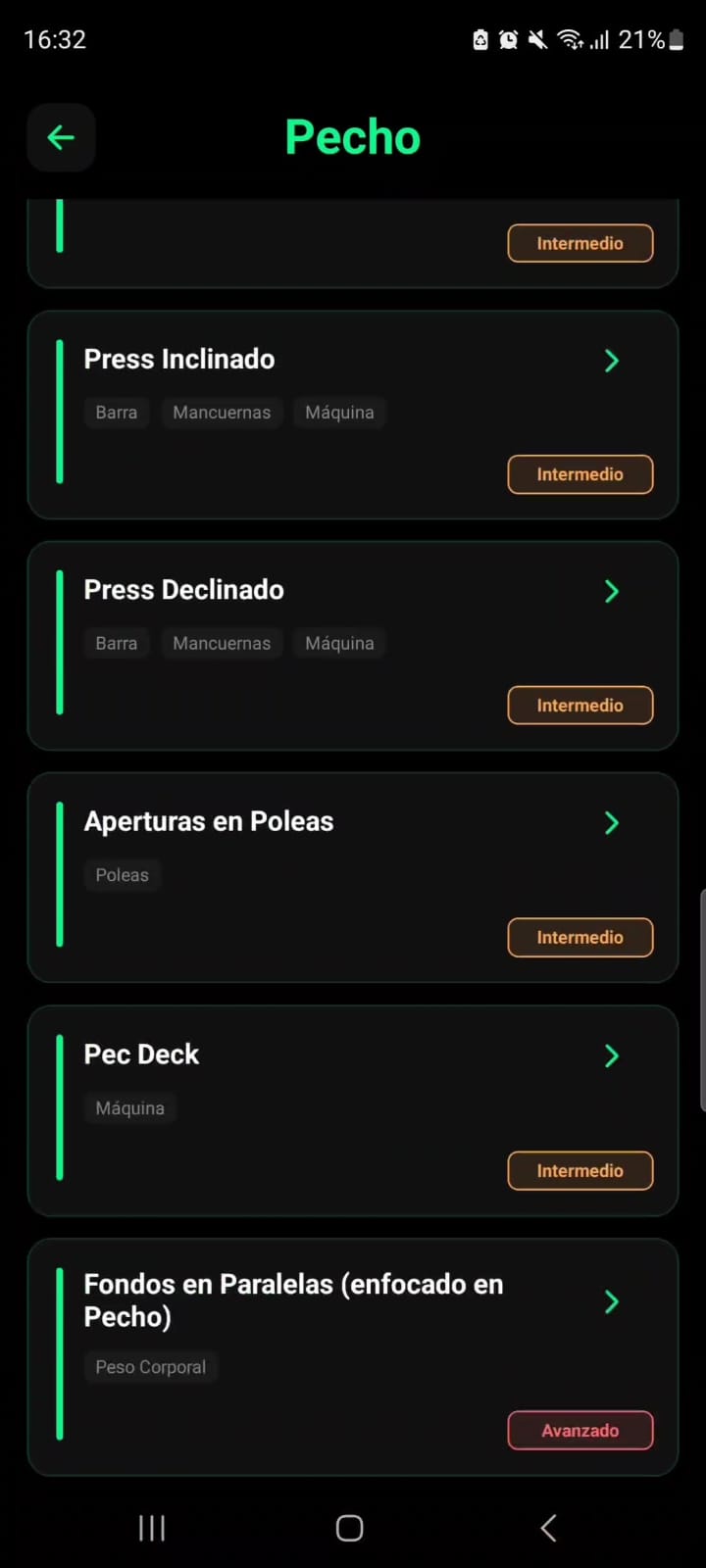This screenshot has height=1568, width=706.
Task: Tap Intermedio badge on Aperturas en Poleas
Action: tap(580, 937)
